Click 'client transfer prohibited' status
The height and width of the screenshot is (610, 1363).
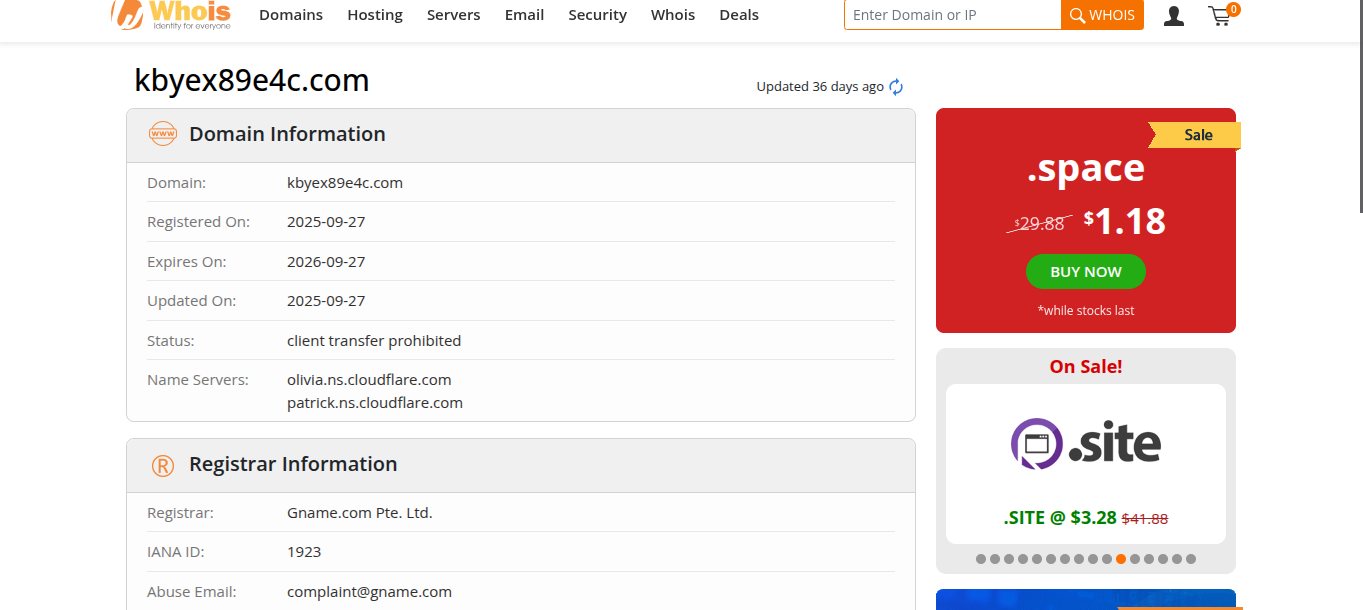(374, 341)
